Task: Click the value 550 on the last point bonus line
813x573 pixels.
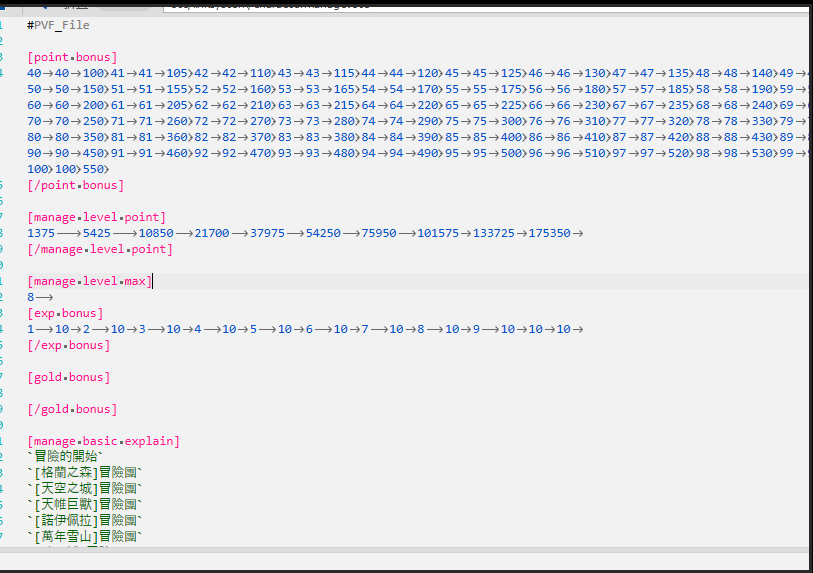Action: [x=93, y=169]
